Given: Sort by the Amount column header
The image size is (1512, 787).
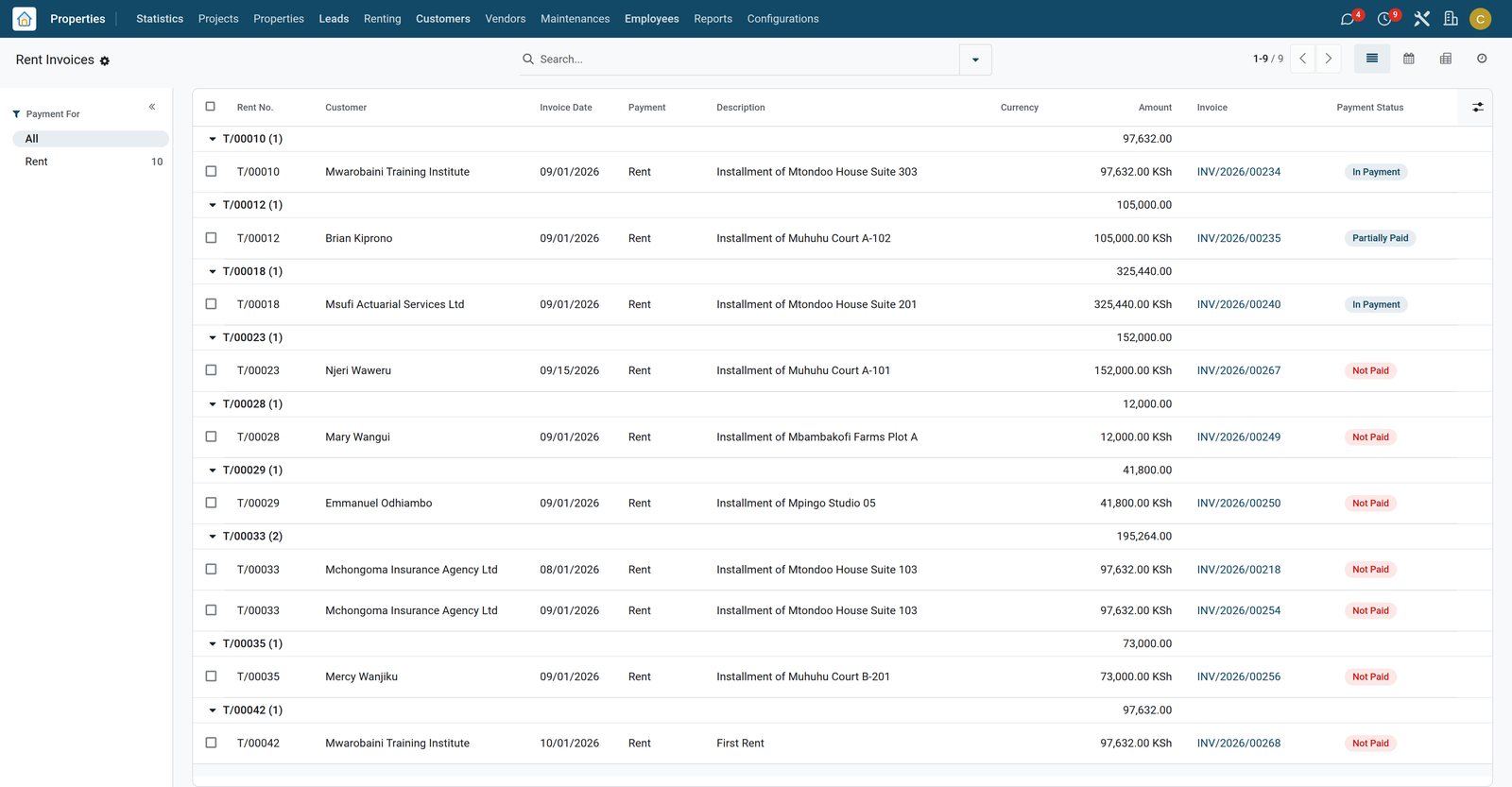Looking at the screenshot, I should coord(1155,108).
